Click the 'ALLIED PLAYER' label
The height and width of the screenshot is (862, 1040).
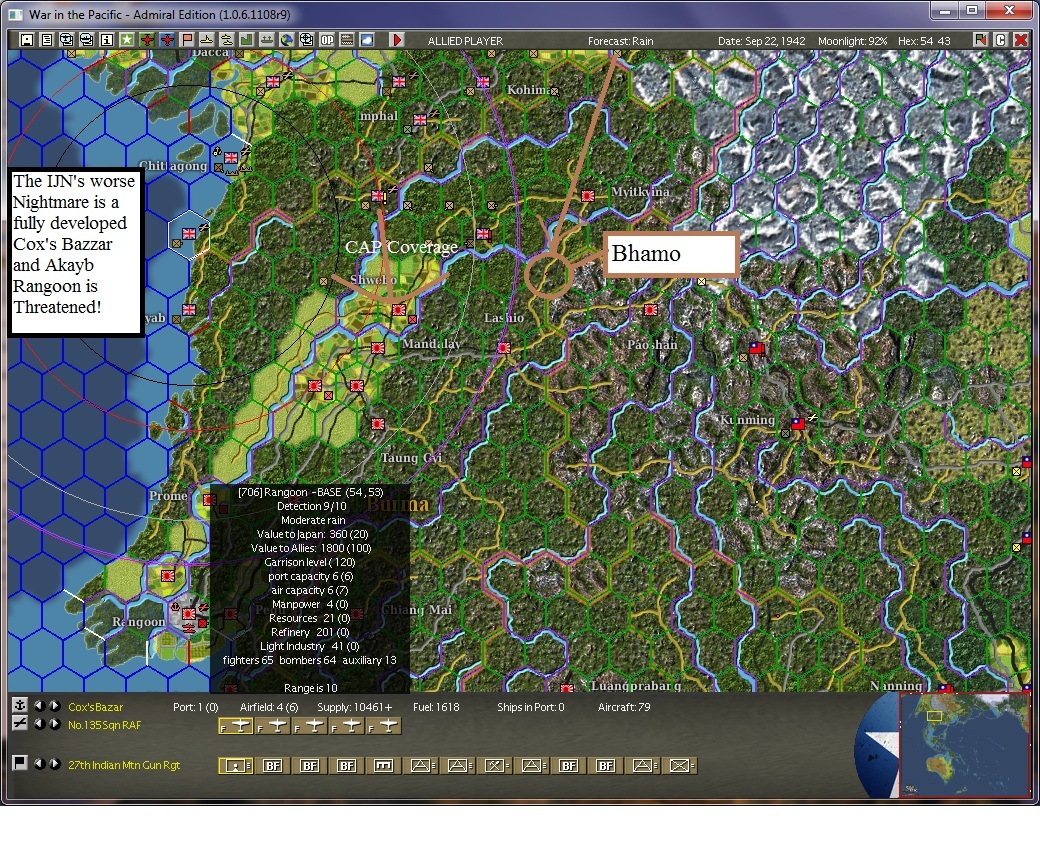click(465, 41)
